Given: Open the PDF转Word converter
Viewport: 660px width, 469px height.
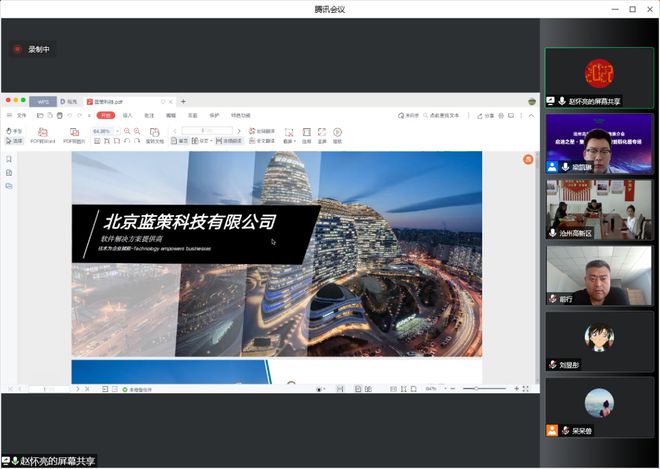Looking at the screenshot, I should 43,136.
